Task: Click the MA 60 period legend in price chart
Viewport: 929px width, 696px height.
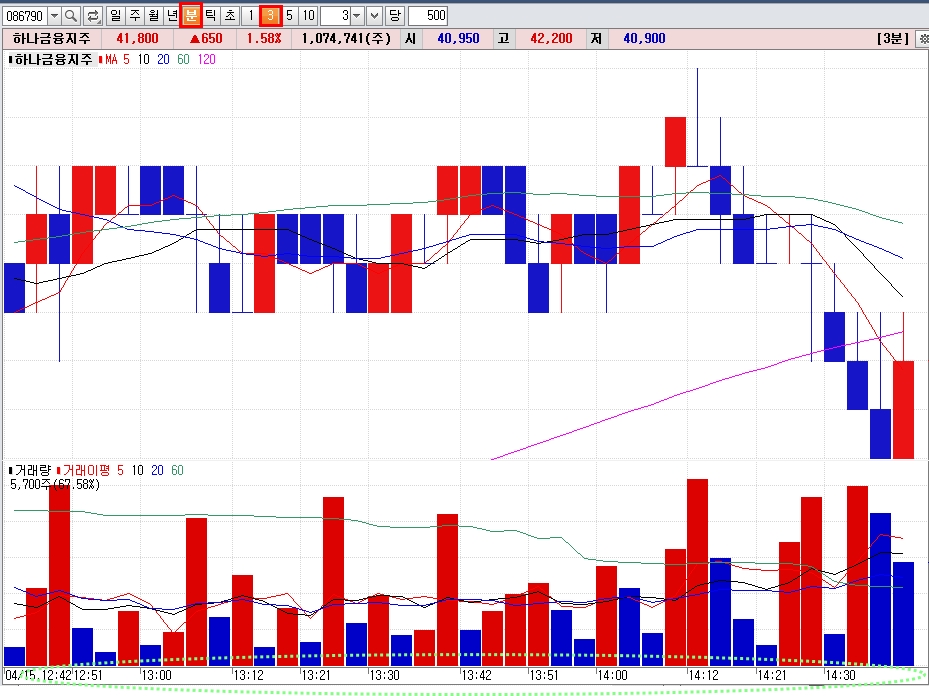Action: [184, 59]
